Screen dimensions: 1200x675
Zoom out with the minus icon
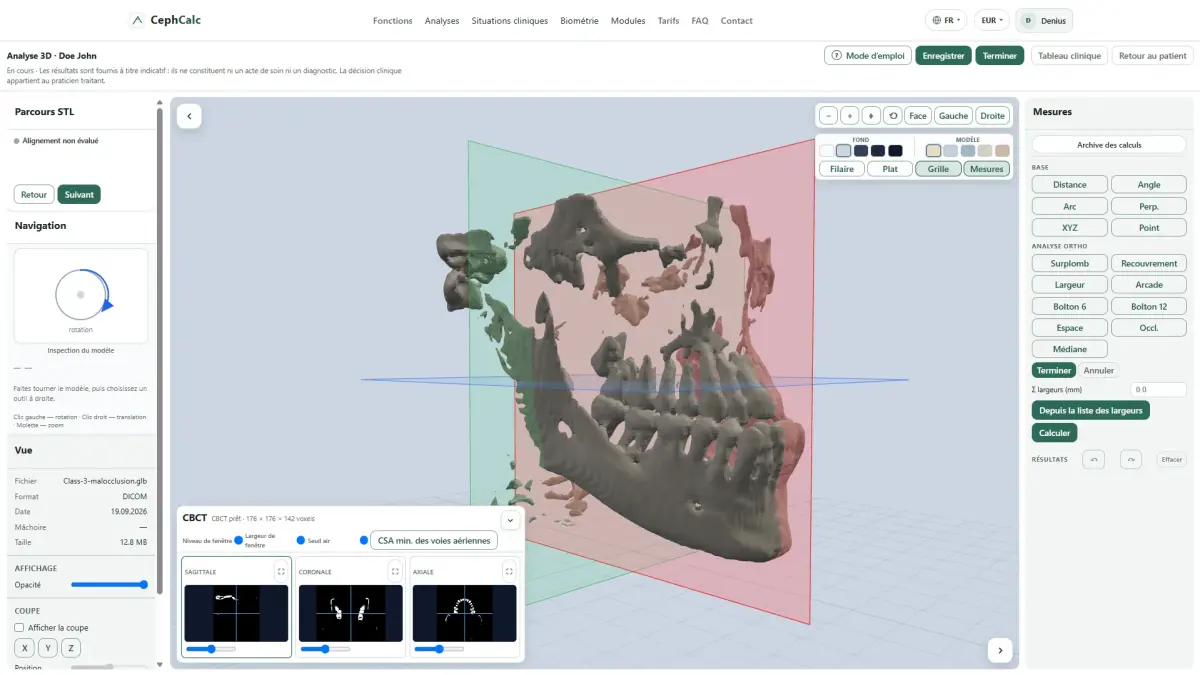(x=827, y=116)
